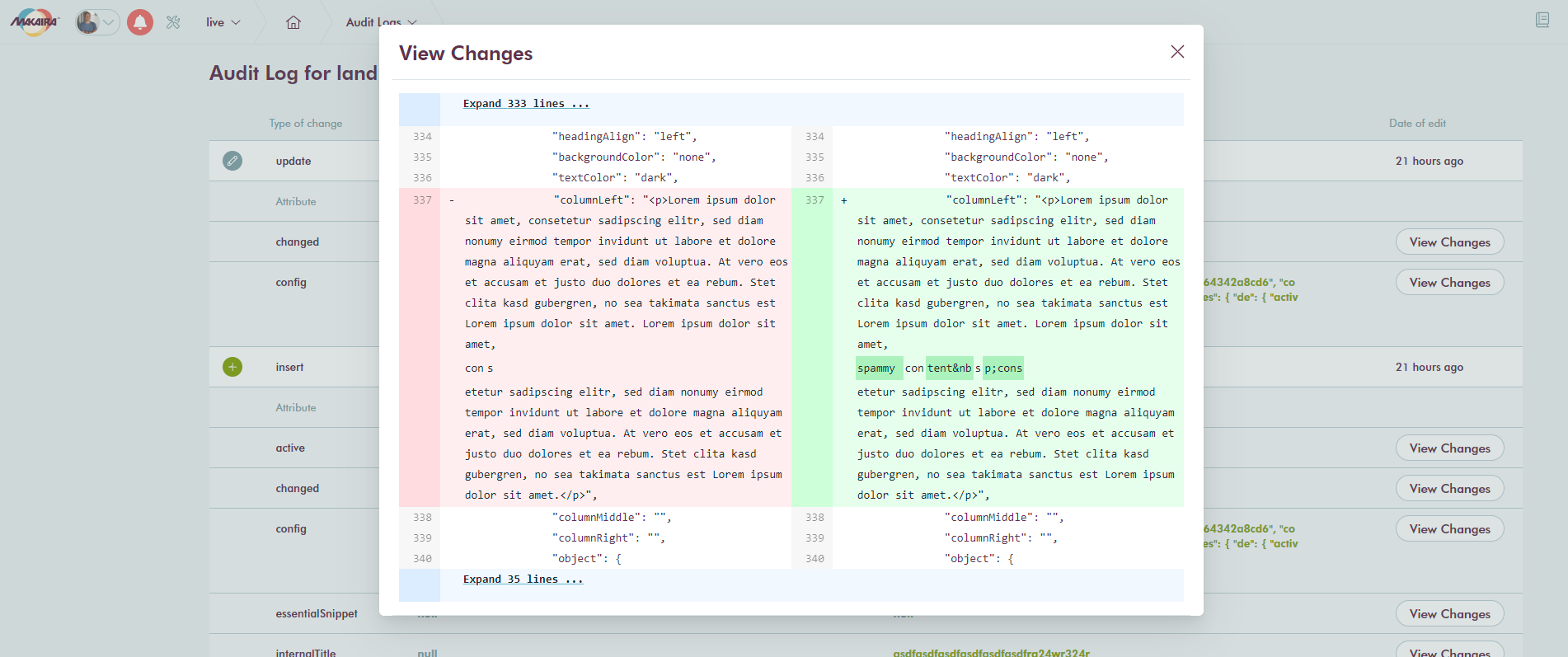Open the Audit Logs breadcrumb dropdown
This screenshot has width=1568, height=657.
point(382,22)
